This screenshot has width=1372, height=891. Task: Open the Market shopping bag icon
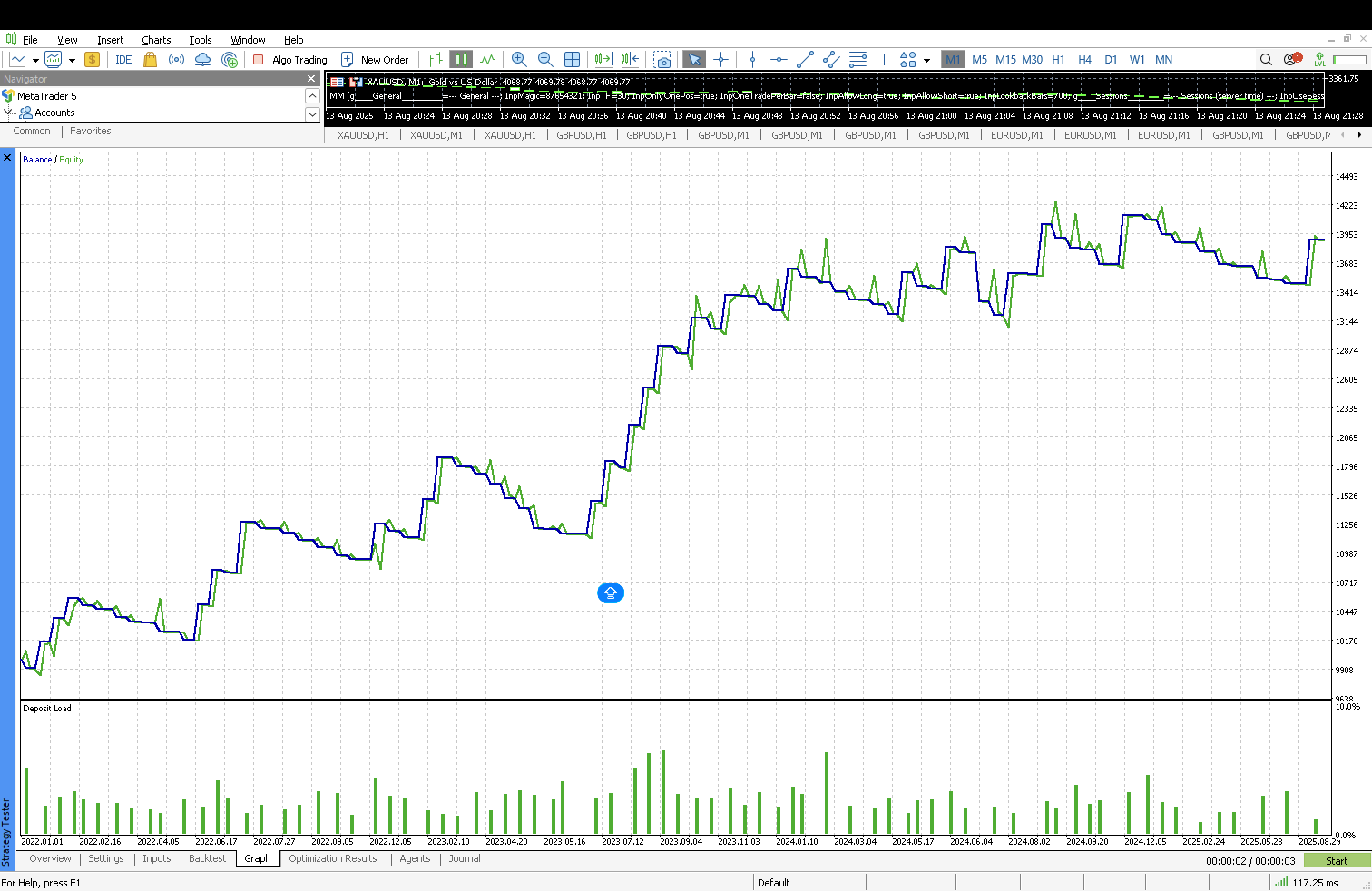150,59
